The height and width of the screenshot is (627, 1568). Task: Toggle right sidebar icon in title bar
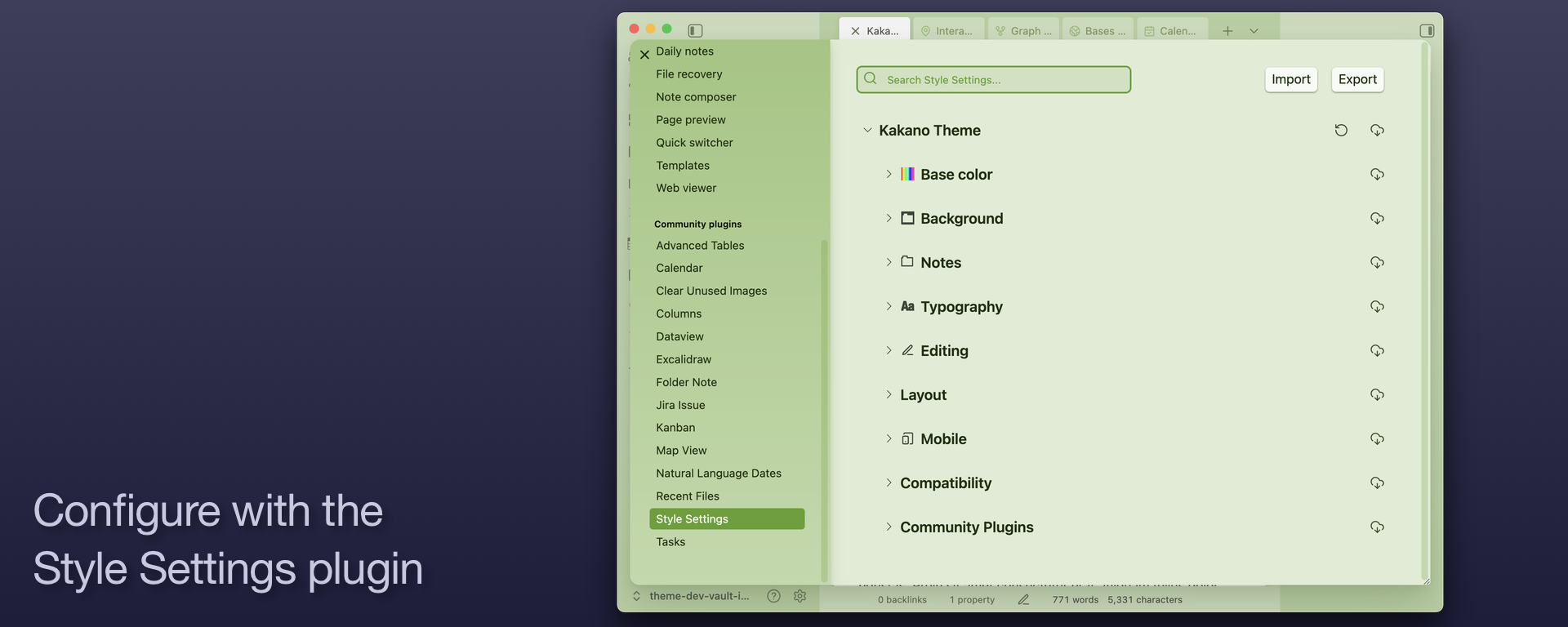[1427, 30]
